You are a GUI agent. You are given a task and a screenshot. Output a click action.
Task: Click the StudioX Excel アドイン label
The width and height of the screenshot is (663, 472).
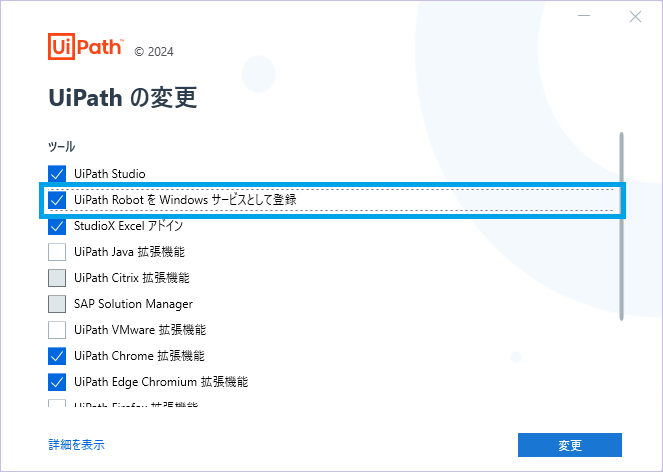pyautogui.click(x=128, y=226)
